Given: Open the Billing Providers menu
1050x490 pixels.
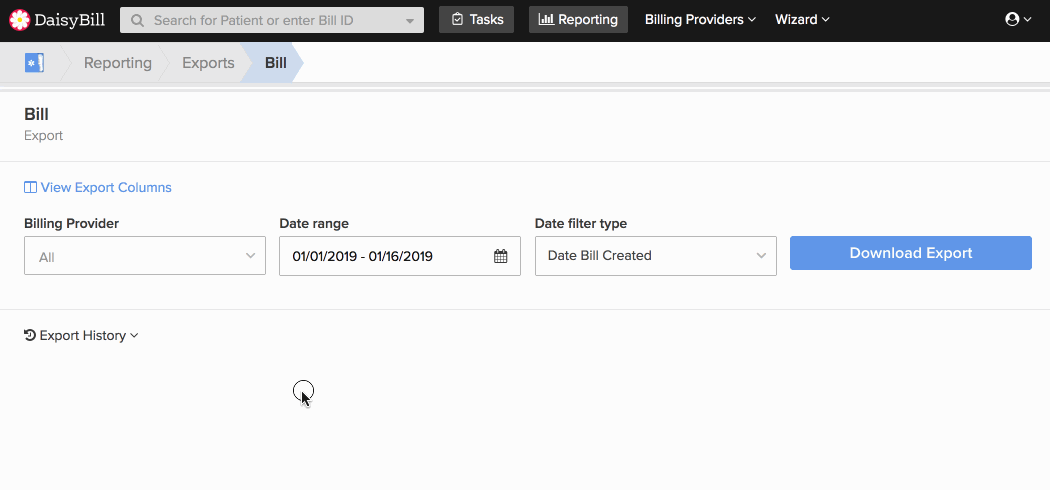Looking at the screenshot, I should (700, 19).
